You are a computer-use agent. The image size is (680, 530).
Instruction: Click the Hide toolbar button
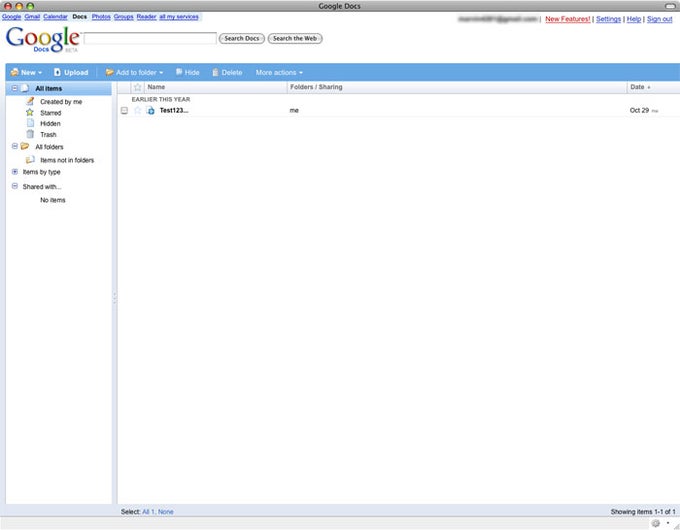tap(187, 72)
